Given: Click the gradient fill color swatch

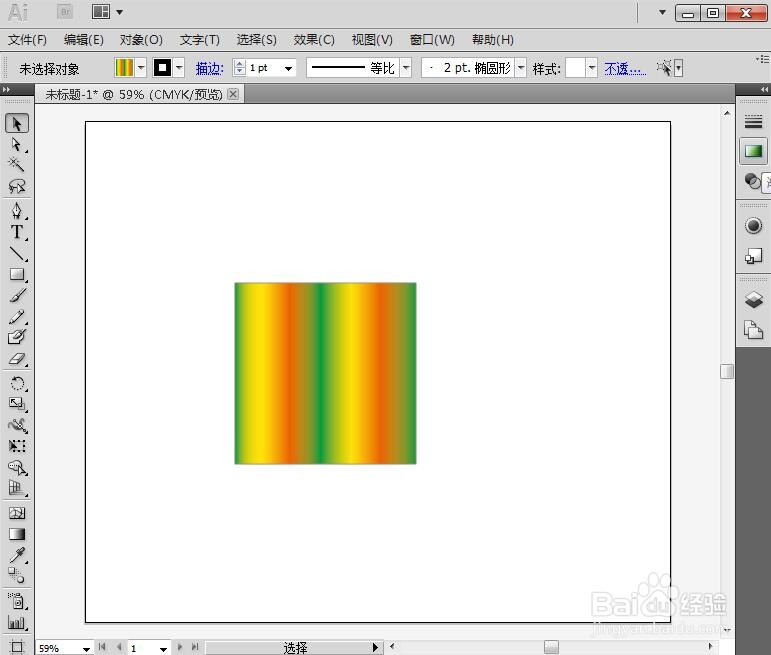Looking at the screenshot, I should click(124, 68).
